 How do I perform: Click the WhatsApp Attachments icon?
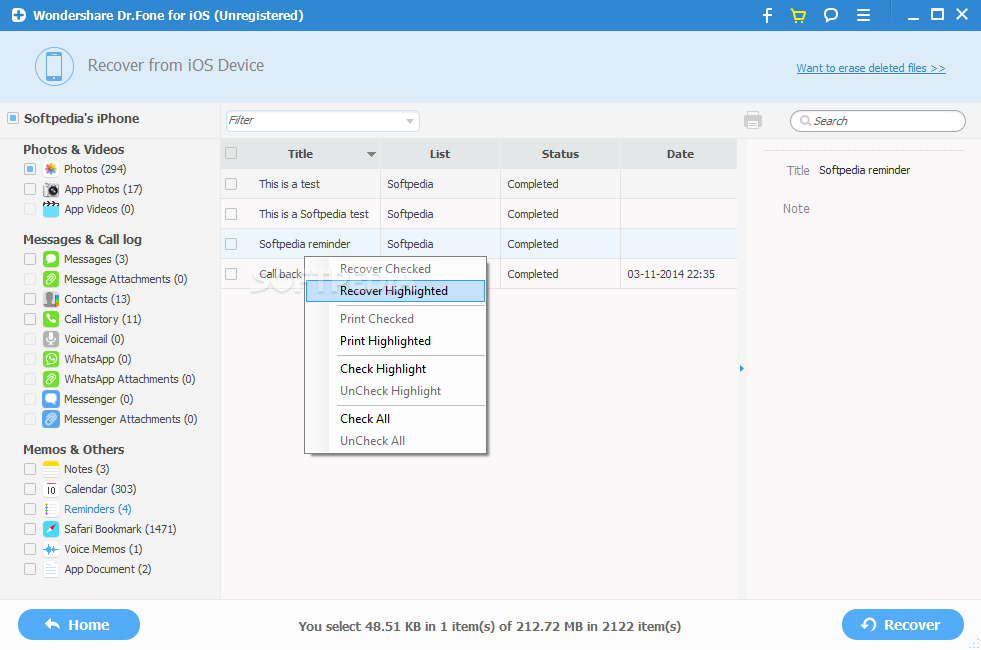pos(51,379)
